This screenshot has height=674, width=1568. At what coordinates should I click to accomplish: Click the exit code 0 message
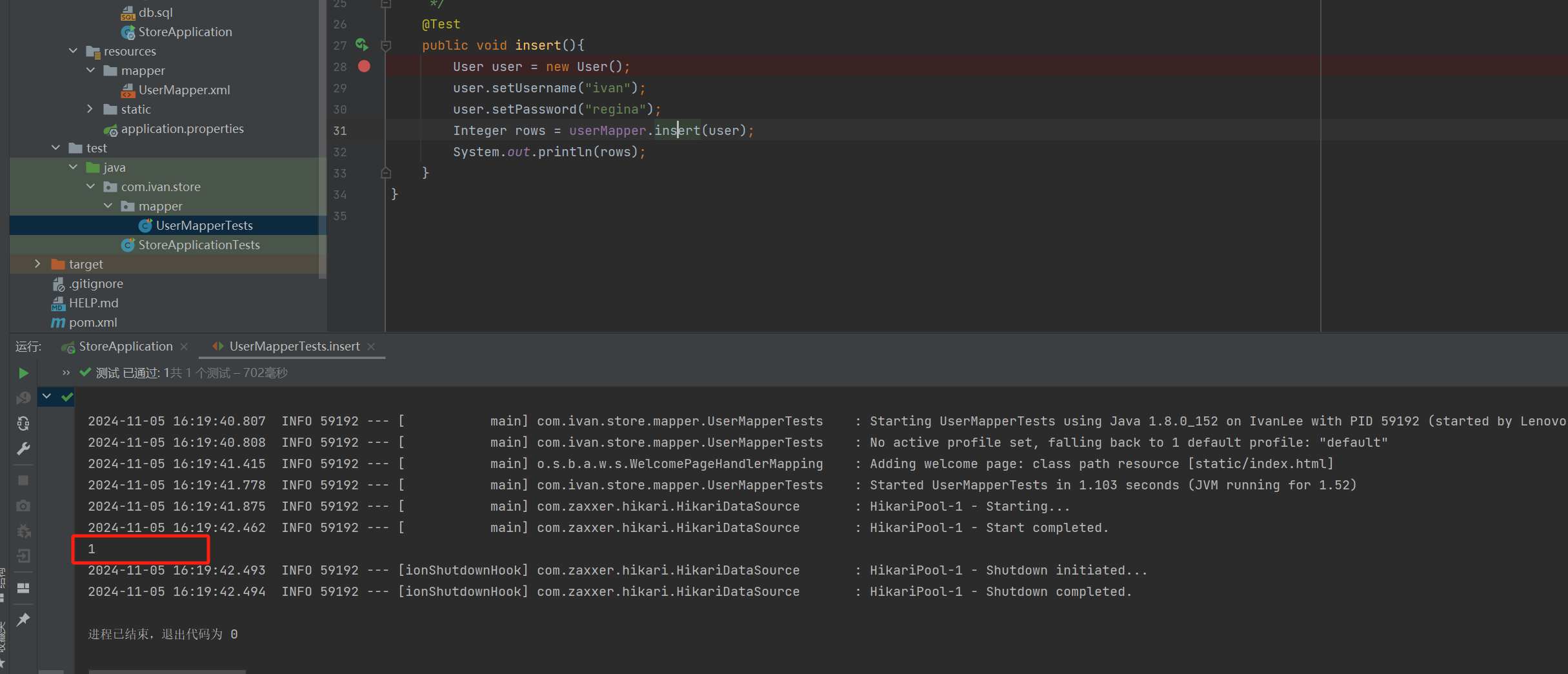pos(163,634)
